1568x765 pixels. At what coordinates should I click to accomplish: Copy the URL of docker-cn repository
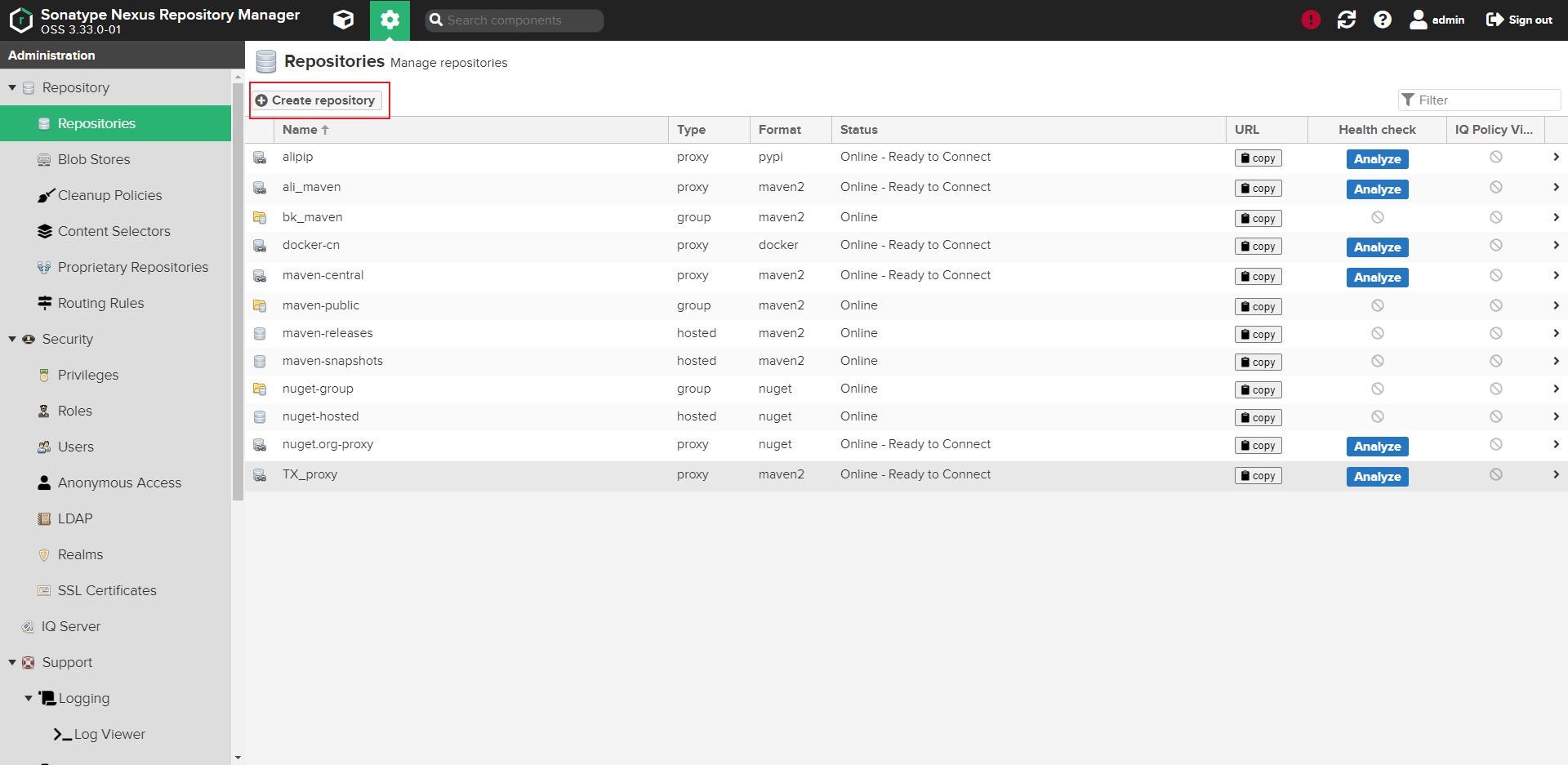click(x=1258, y=247)
